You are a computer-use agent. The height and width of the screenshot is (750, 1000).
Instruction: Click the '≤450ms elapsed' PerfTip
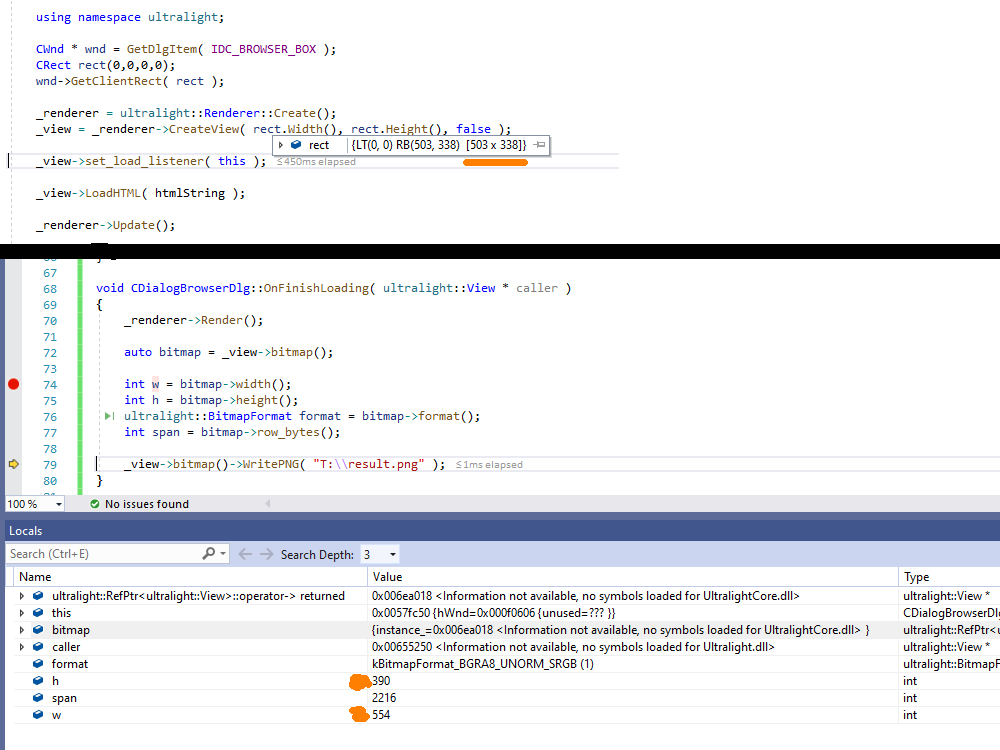pos(316,162)
